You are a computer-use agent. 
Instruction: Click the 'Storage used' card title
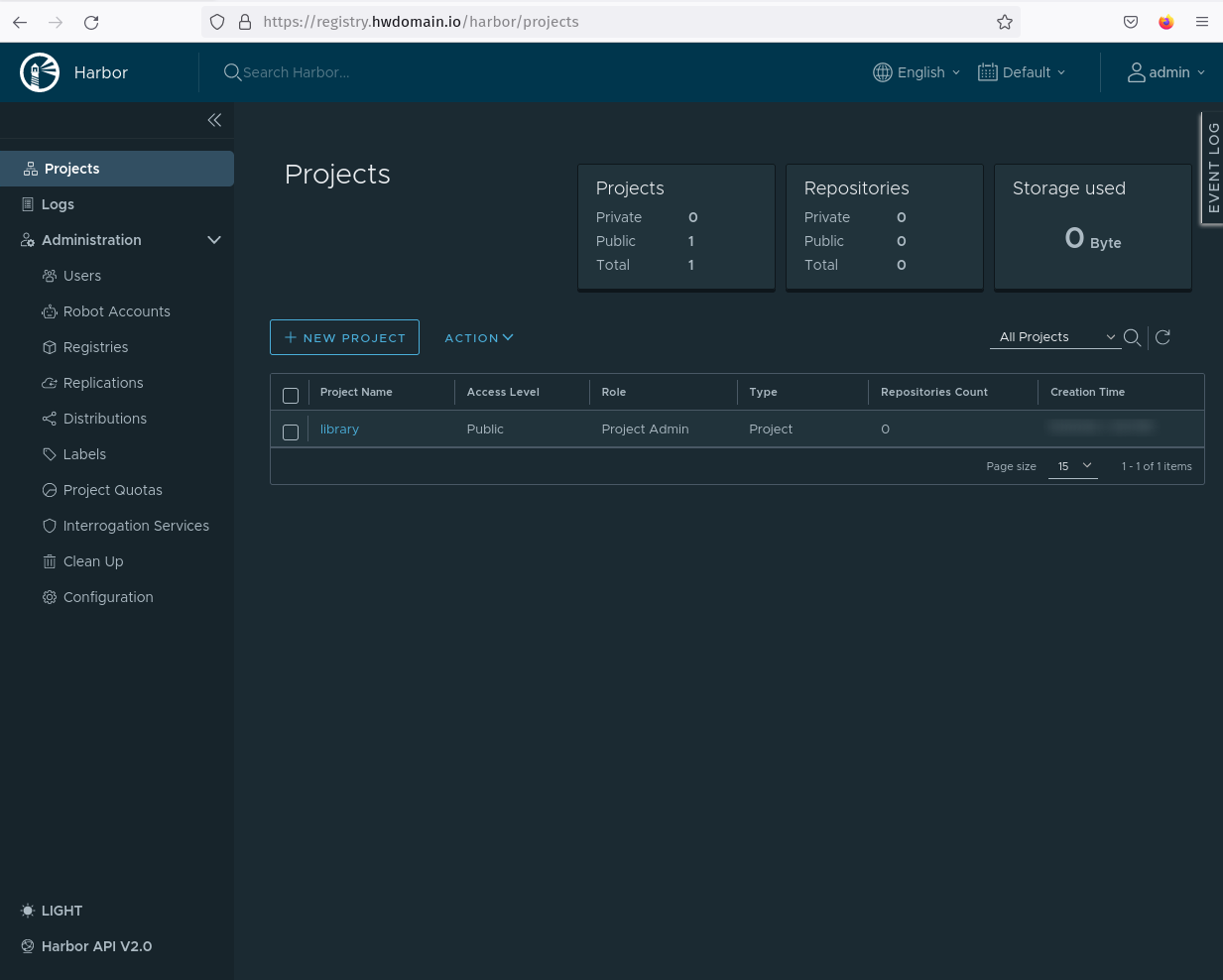tap(1069, 188)
